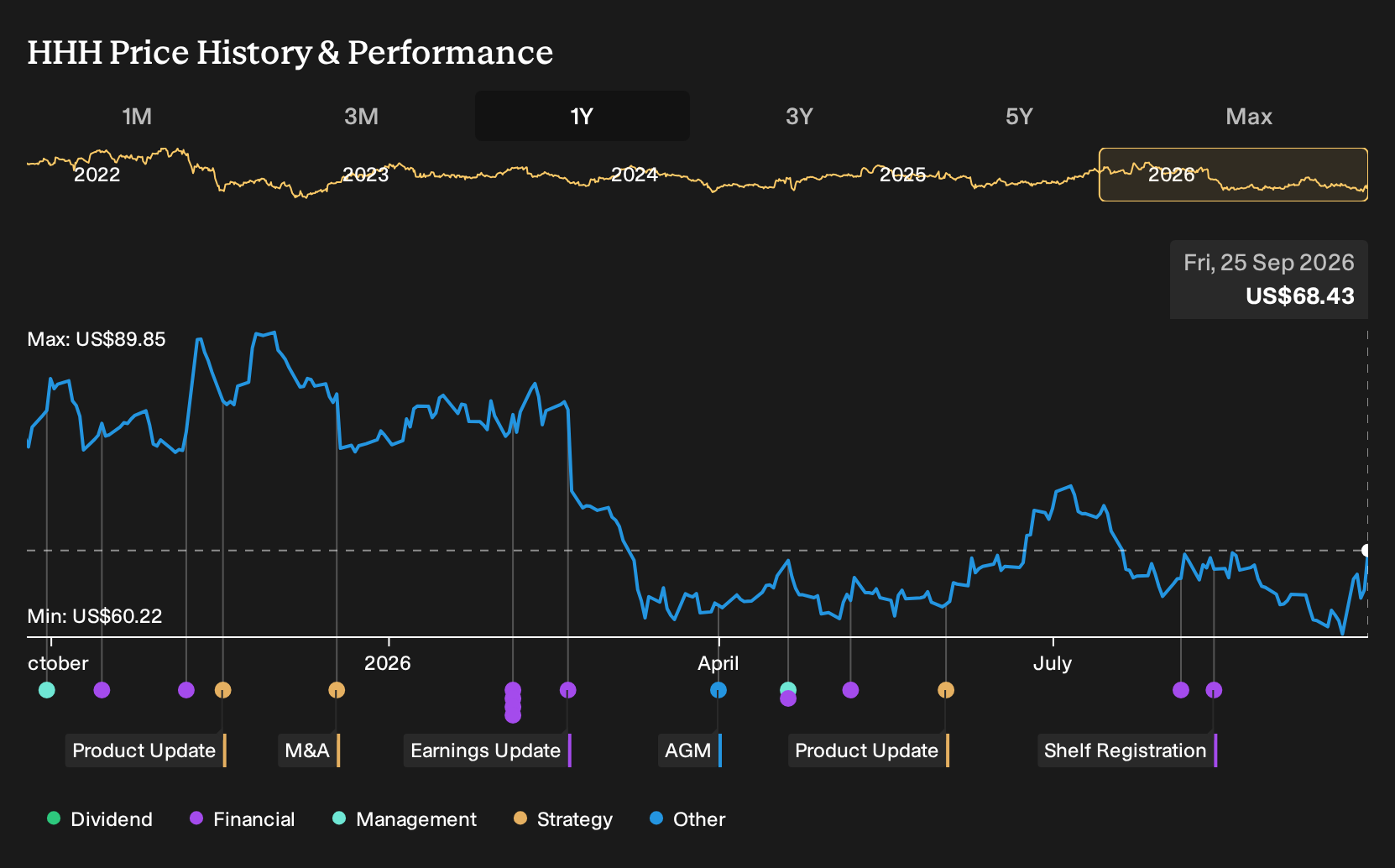Toggle the Dividend legend filter
The image size is (1395, 868).
click(100, 819)
